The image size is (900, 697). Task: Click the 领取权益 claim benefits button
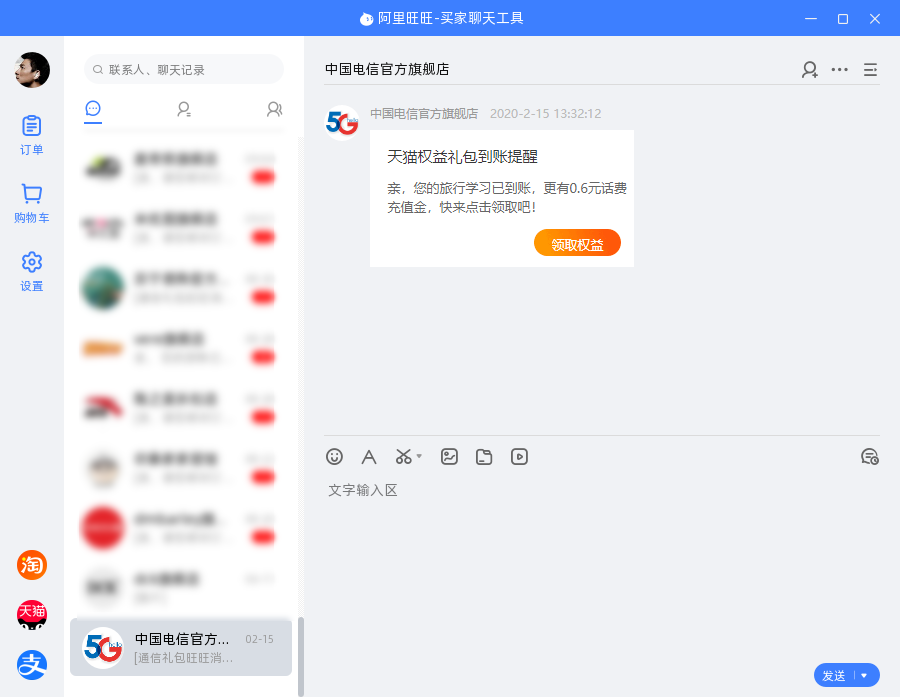[577, 242]
